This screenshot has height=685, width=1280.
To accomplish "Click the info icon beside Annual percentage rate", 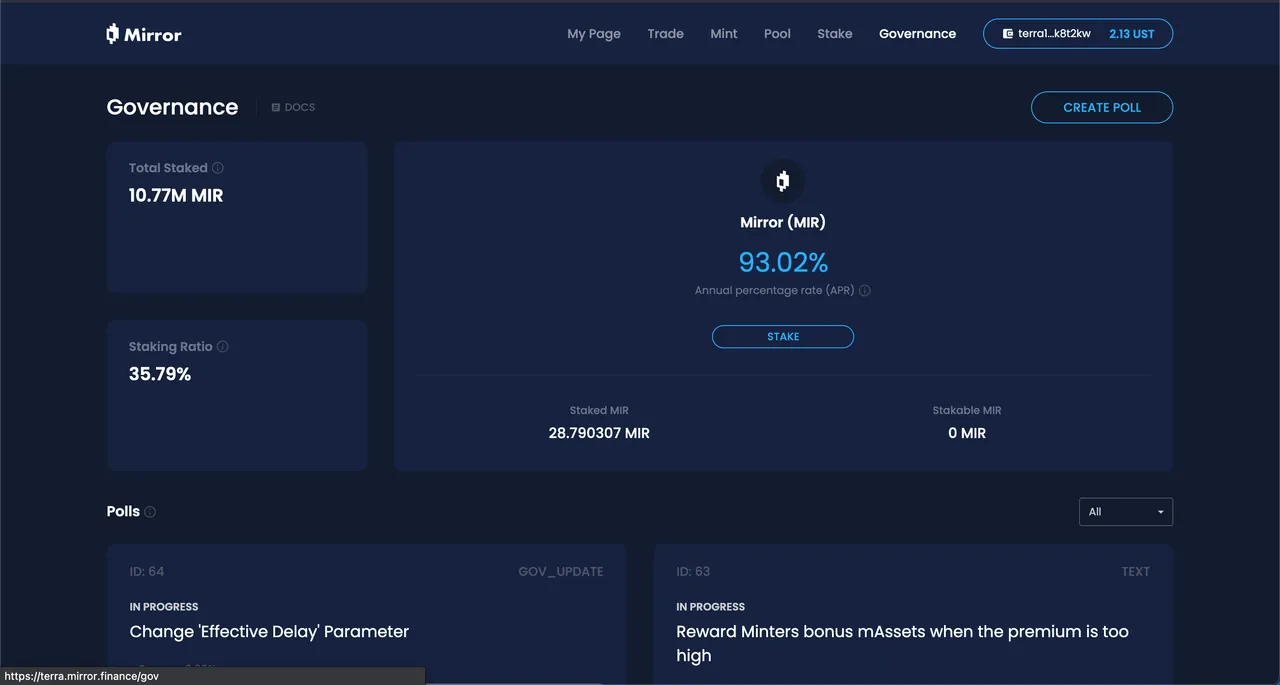I will point(865,291).
